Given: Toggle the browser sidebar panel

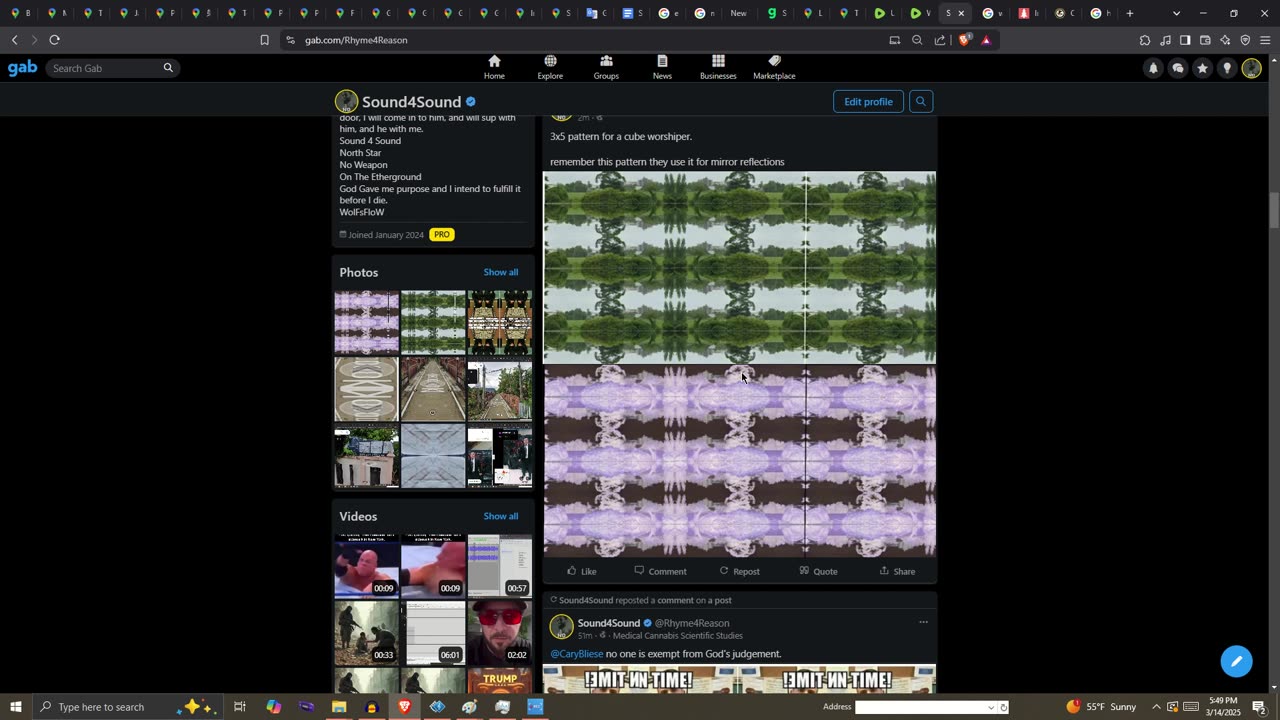Looking at the screenshot, I should point(1185,40).
